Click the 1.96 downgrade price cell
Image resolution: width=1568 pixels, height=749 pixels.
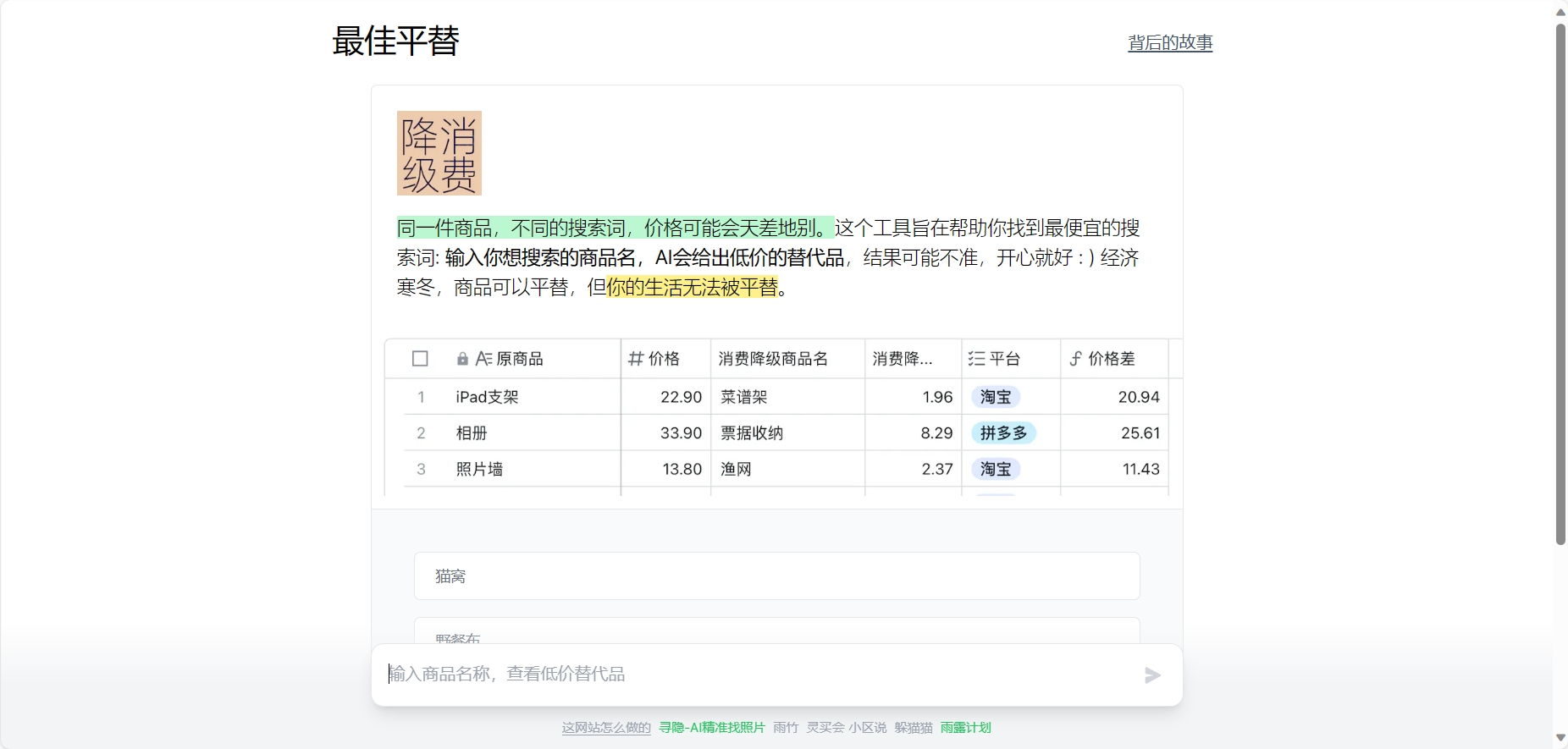click(x=913, y=397)
